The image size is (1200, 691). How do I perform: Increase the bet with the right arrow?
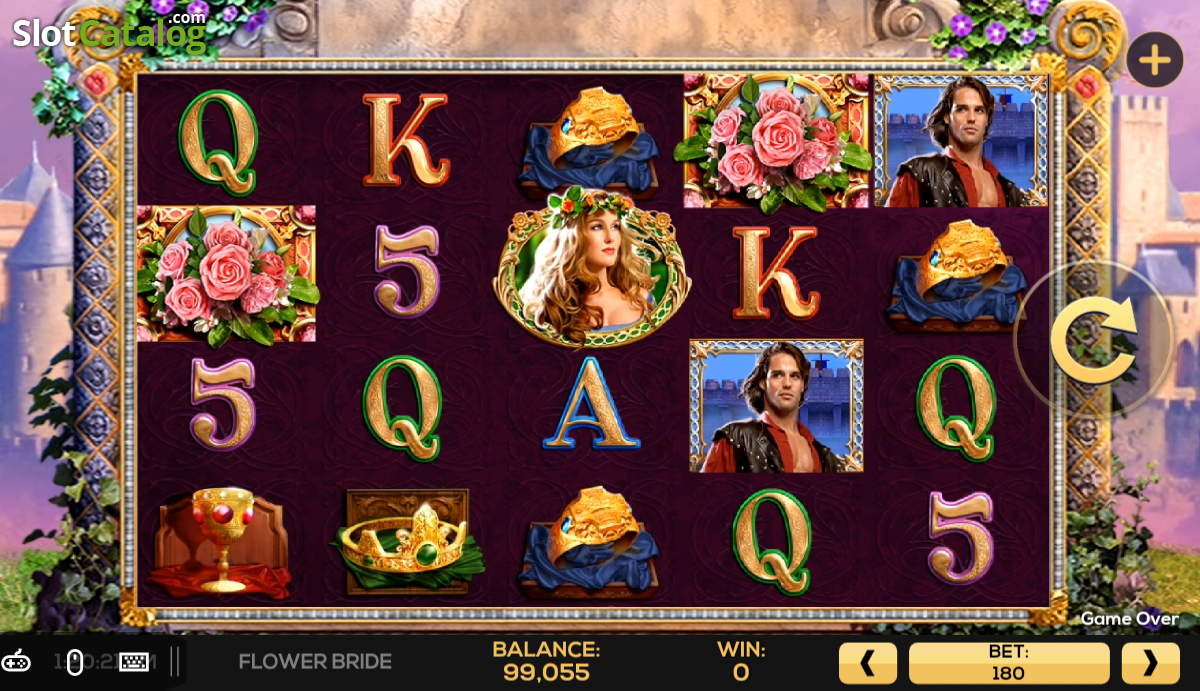[1150, 662]
